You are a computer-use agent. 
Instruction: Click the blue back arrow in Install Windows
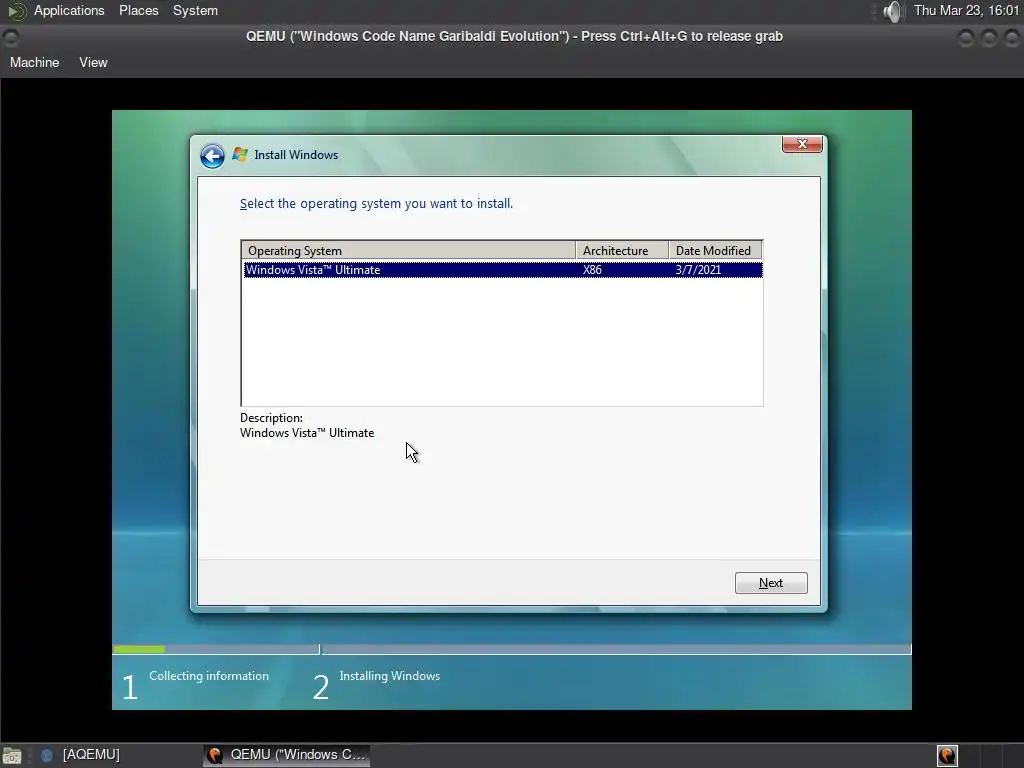click(212, 155)
